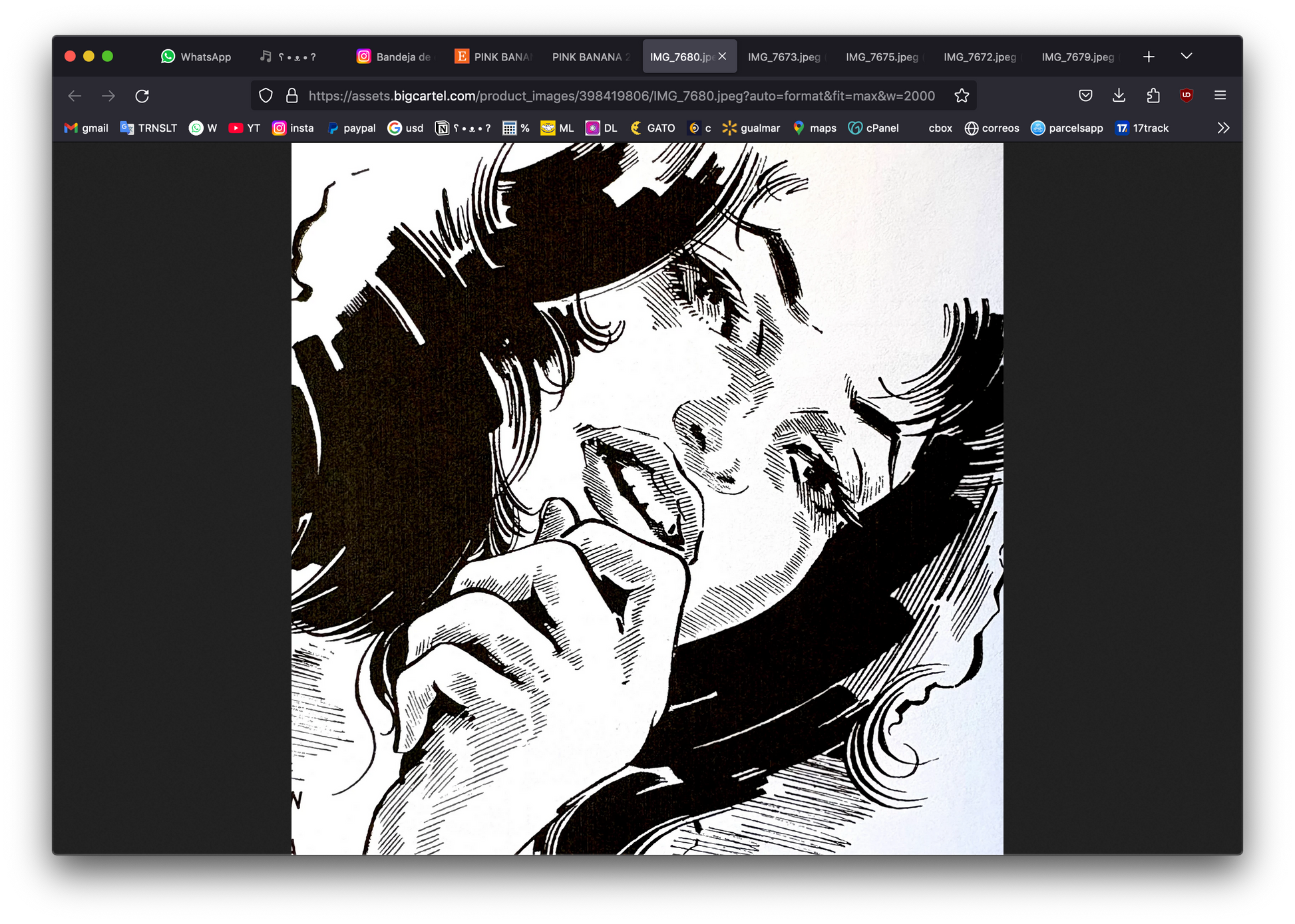Screen dimensions: 1295x924
Task: Open the gmail bookmark
Action: (x=86, y=128)
